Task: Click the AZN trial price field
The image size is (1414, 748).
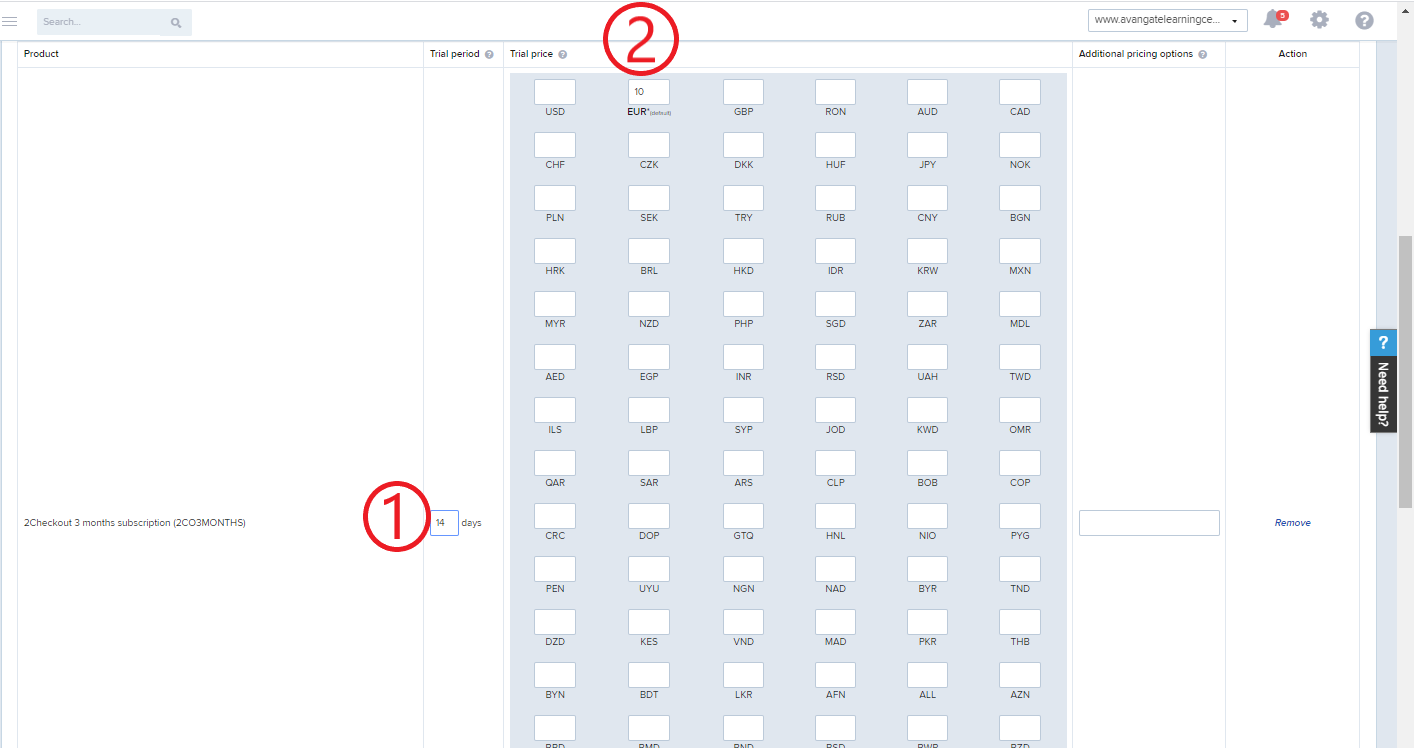Action: [1020, 675]
